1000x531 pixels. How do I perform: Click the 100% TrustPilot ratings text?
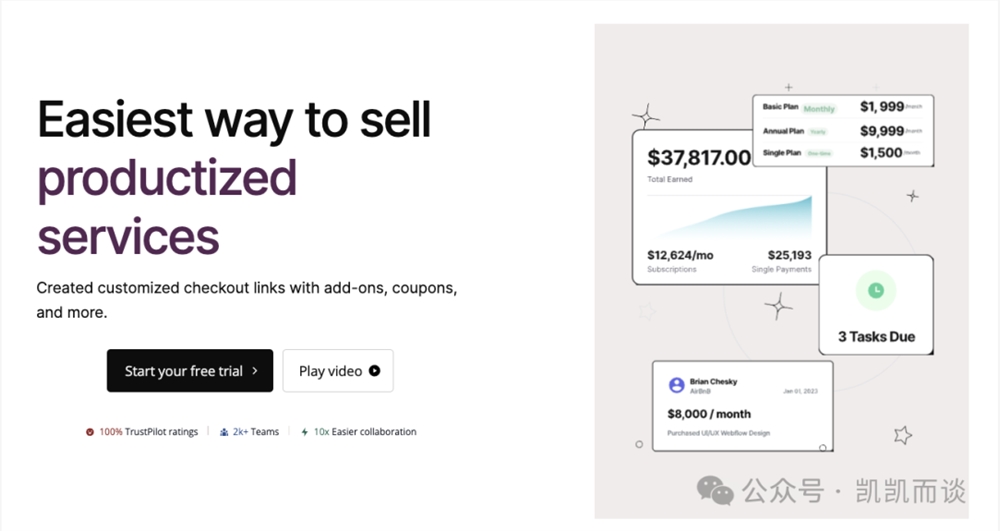pyautogui.click(x=149, y=432)
